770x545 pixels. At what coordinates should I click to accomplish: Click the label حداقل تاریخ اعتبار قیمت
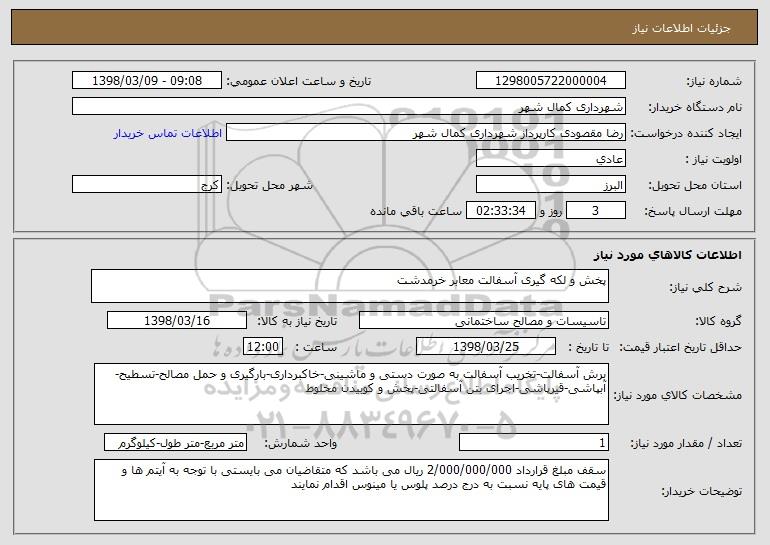point(679,347)
